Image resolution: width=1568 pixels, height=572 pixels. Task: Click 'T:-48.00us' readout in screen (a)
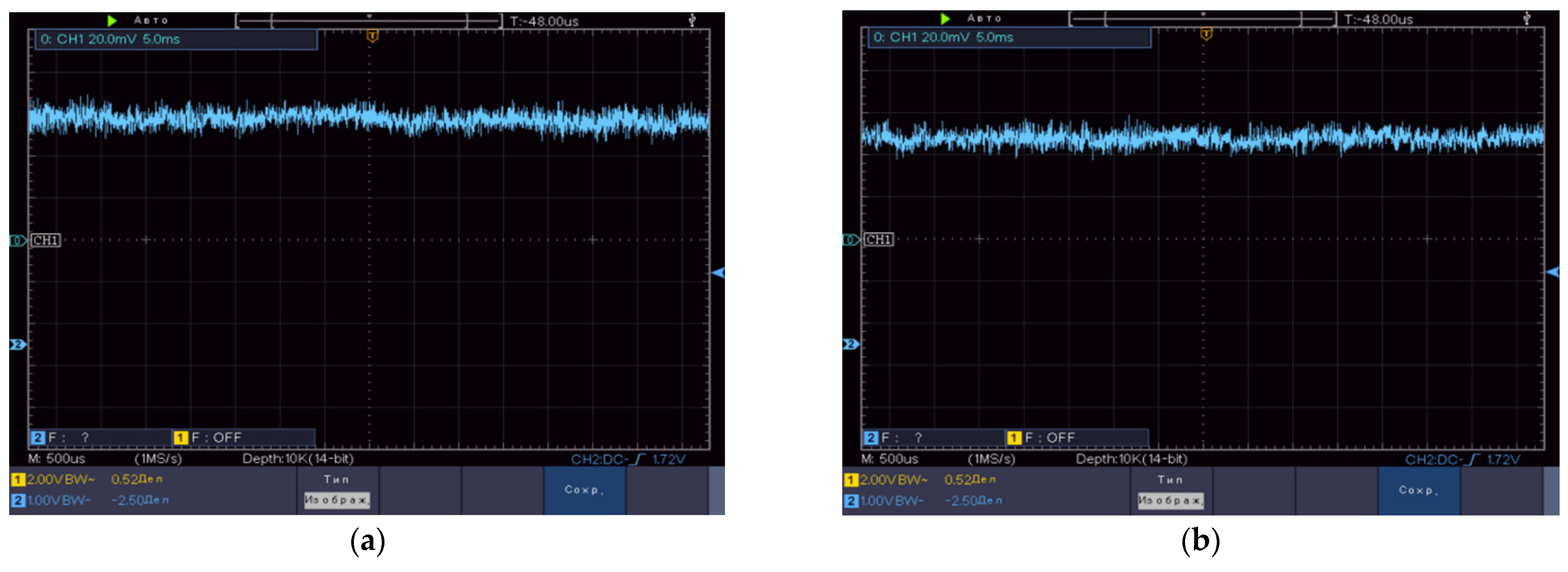544,21
